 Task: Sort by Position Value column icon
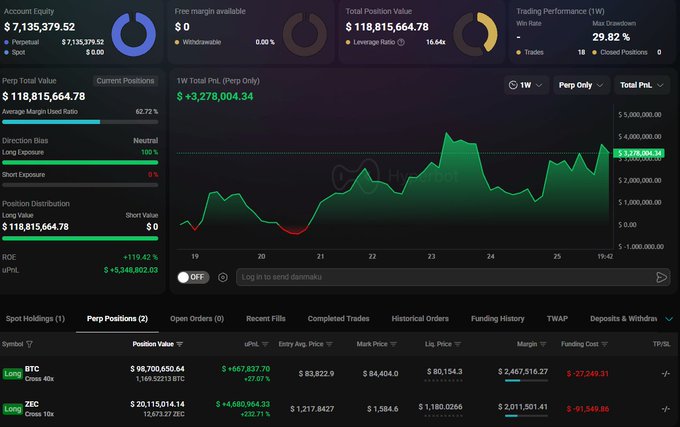pyautogui.click(x=180, y=344)
